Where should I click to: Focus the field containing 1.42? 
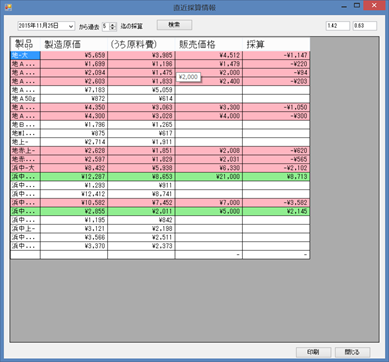(x=338, y=26)
